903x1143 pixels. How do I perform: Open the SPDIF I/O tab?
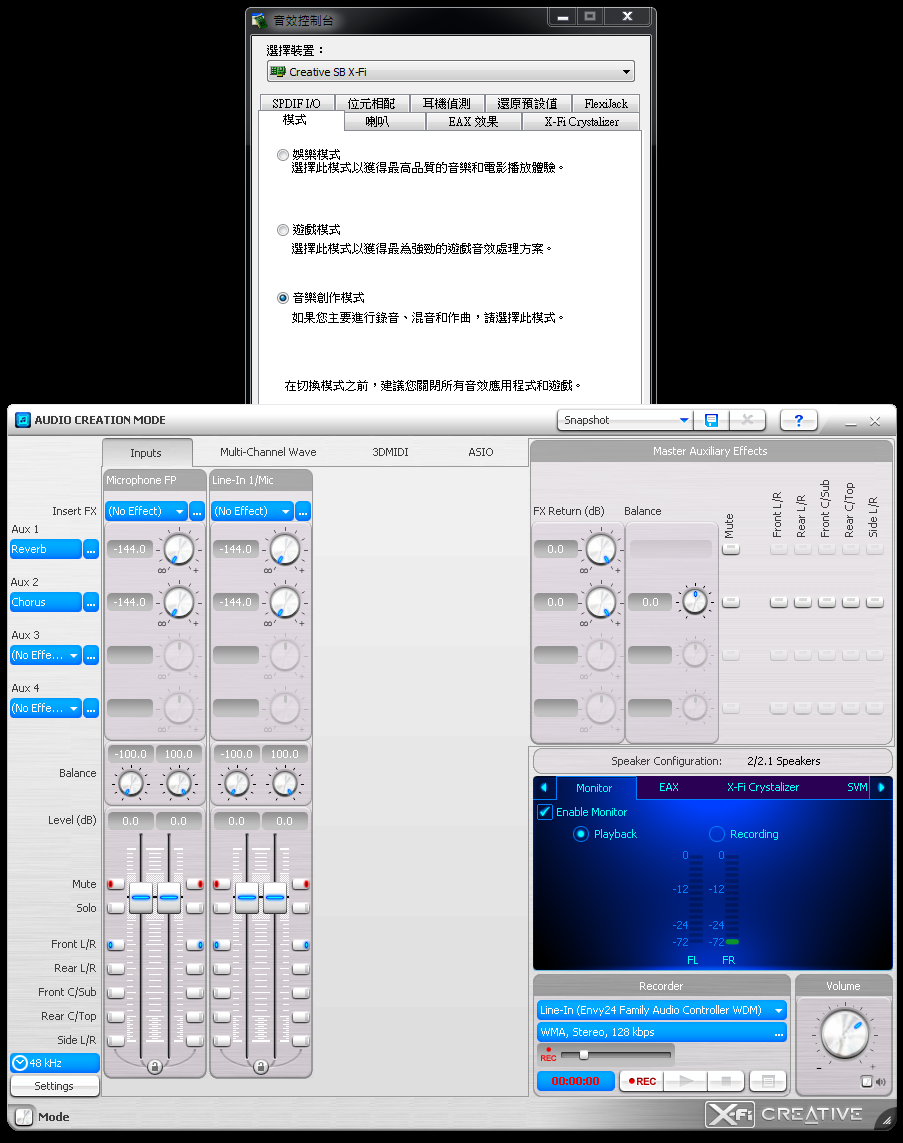tap(297, 104)
